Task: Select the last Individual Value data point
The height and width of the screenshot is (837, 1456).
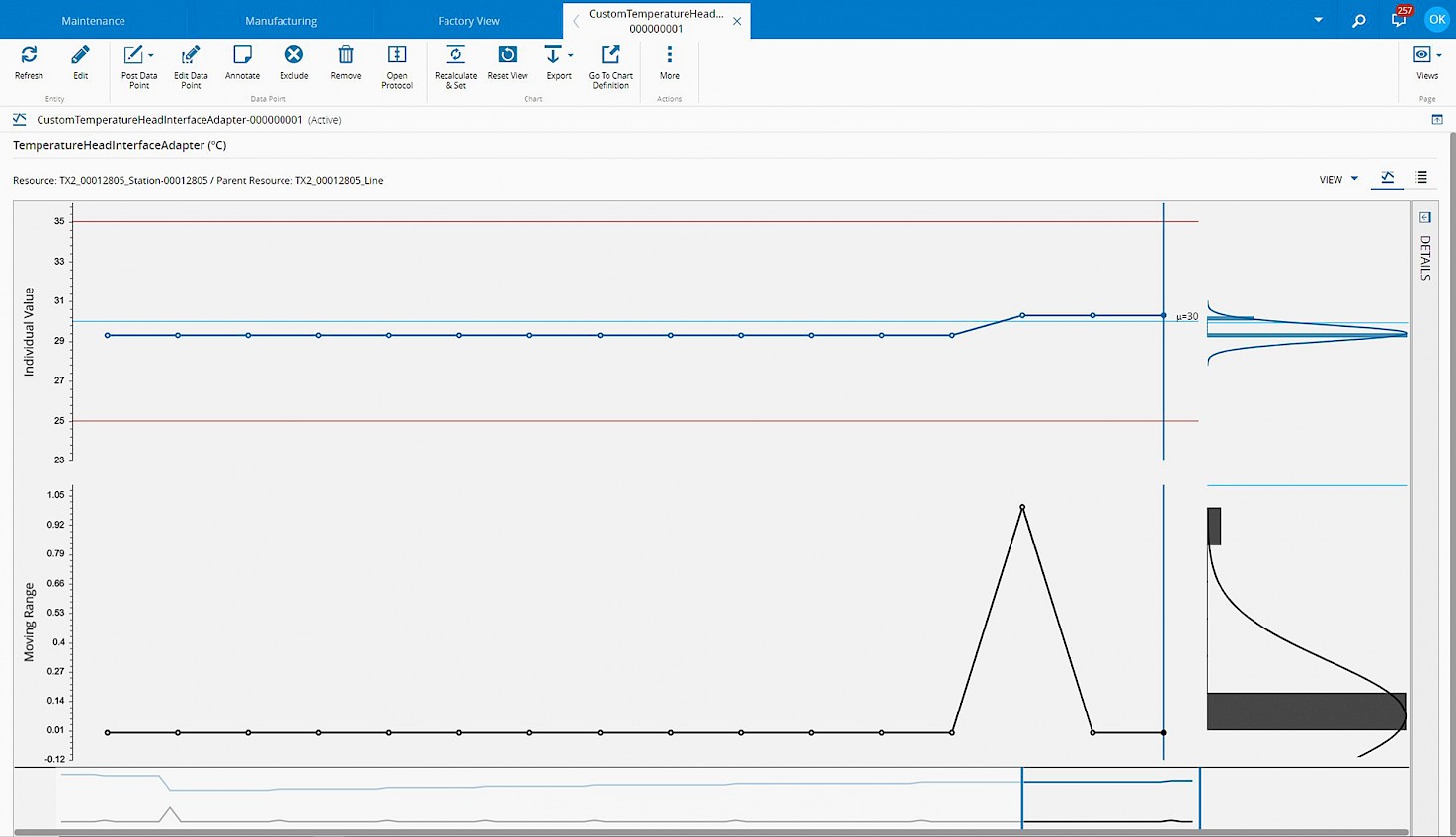Action: pos(1163,315)
